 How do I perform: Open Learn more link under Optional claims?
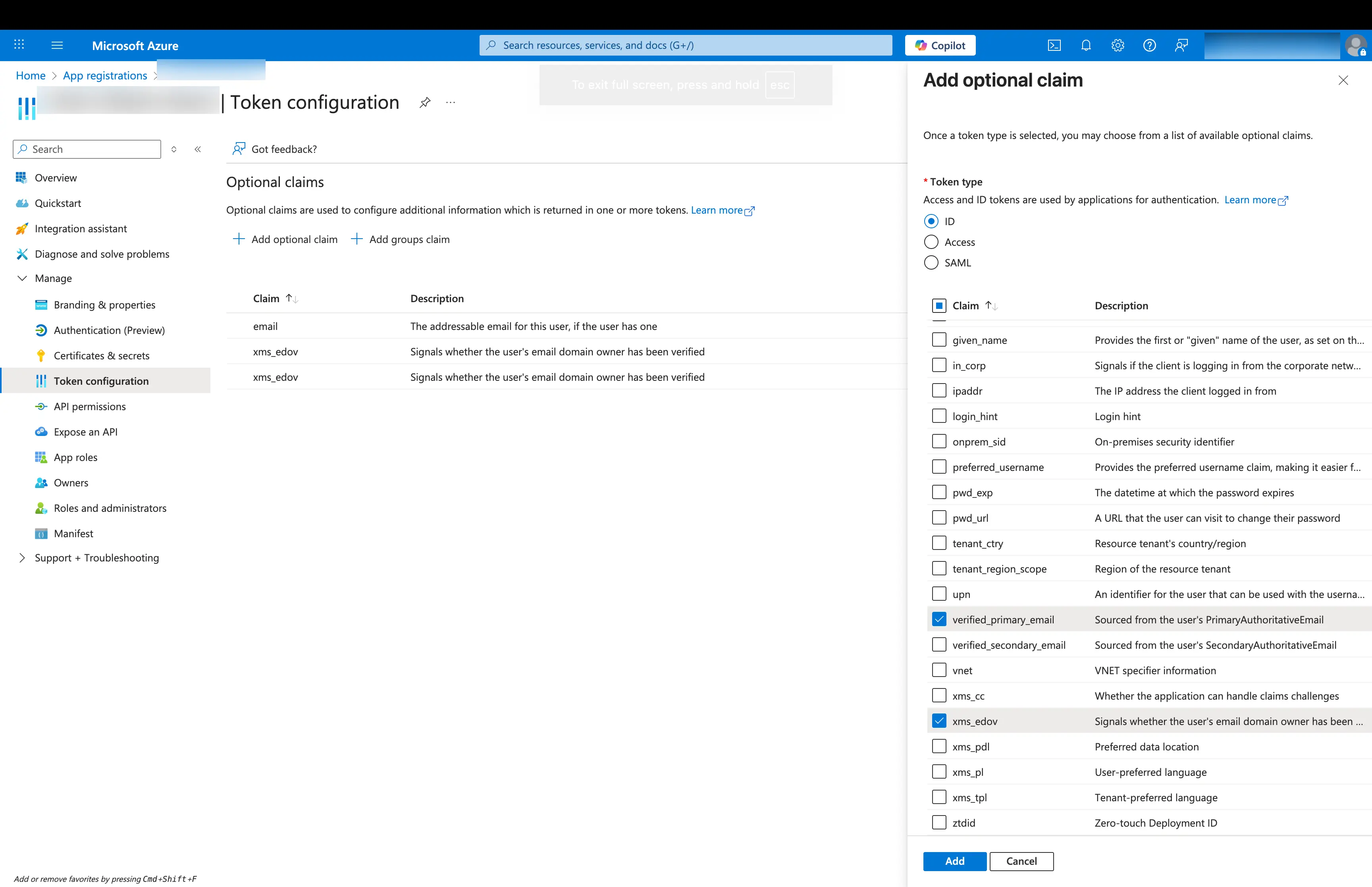click(723, 210)
